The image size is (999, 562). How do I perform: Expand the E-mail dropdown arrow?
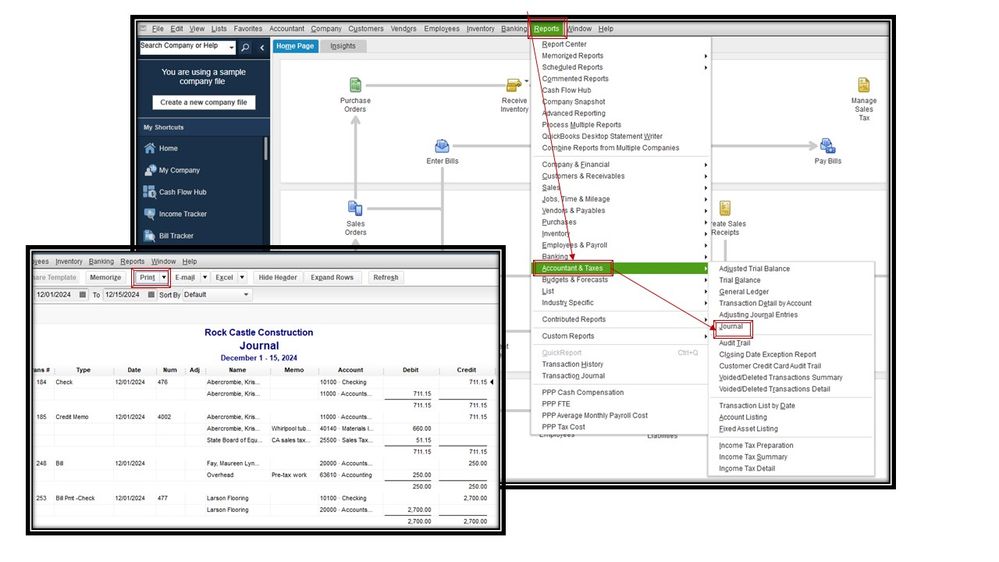point(205,277)
